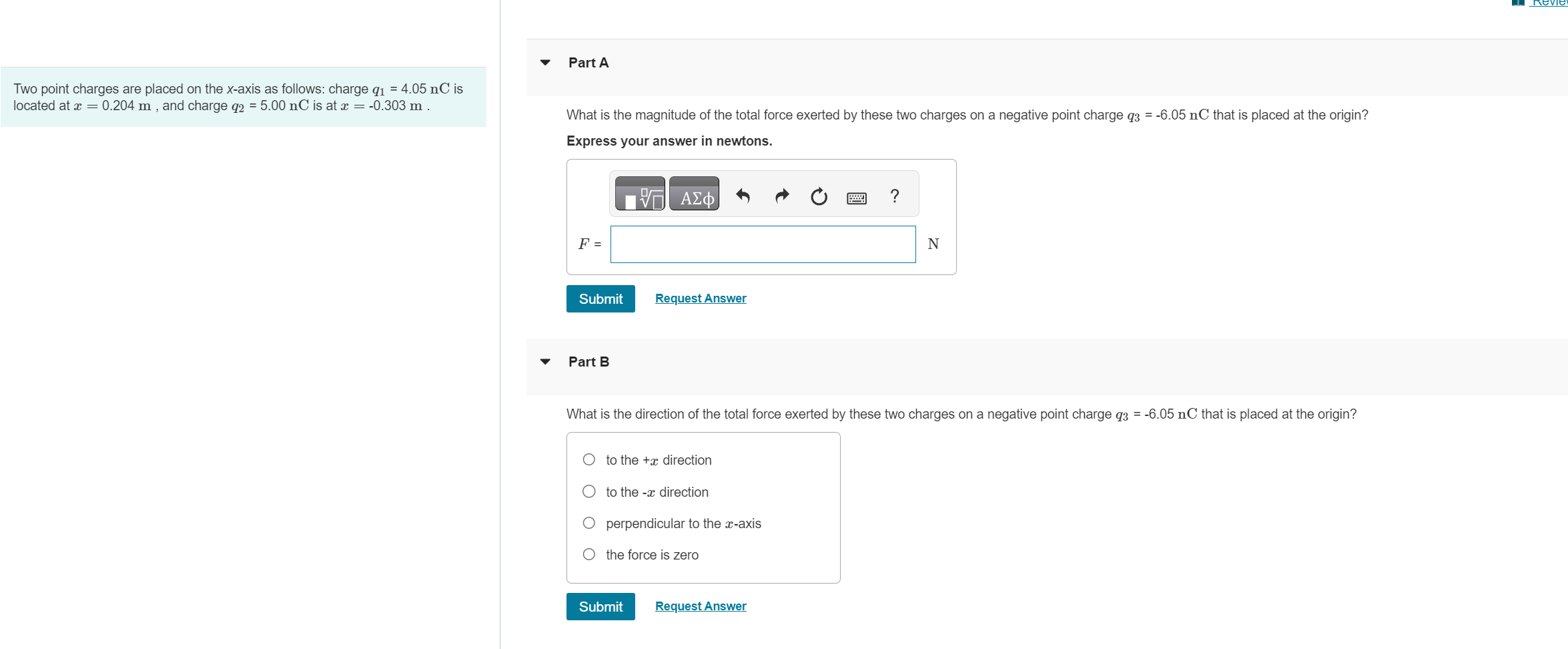Viewport: 1568px width, 649px height.
Task: Select "to the -x direction" answer choice
Action: pyautogui.click(x=589, y=491)
